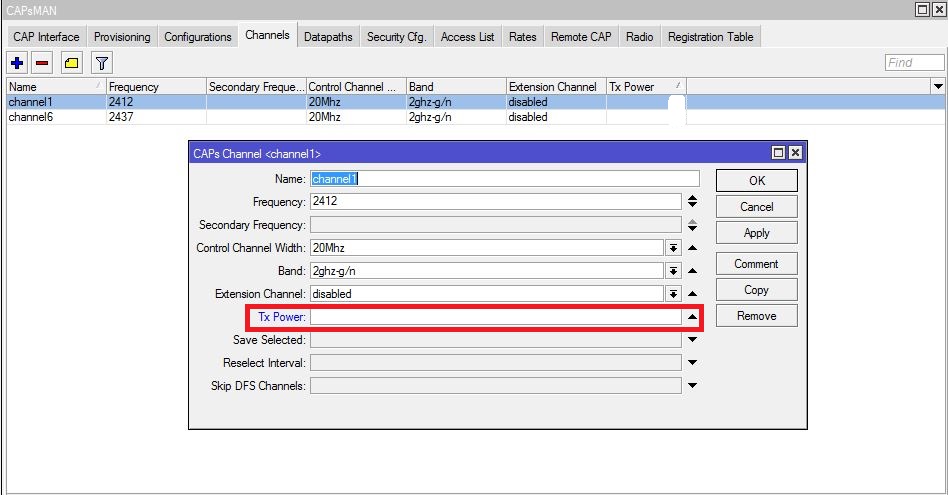Sort by Name column header
This screenshot has height=495, width=948.
[x=56, y=86]
